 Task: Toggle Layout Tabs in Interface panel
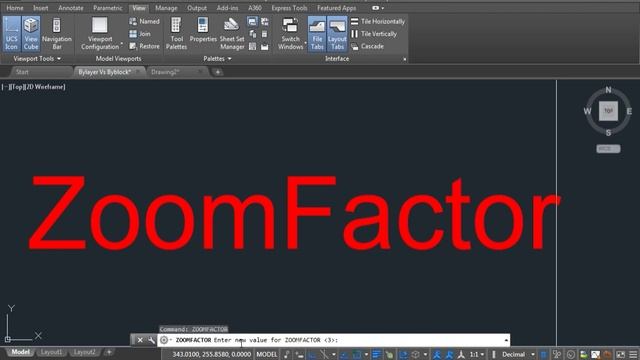tap(337, 34)
